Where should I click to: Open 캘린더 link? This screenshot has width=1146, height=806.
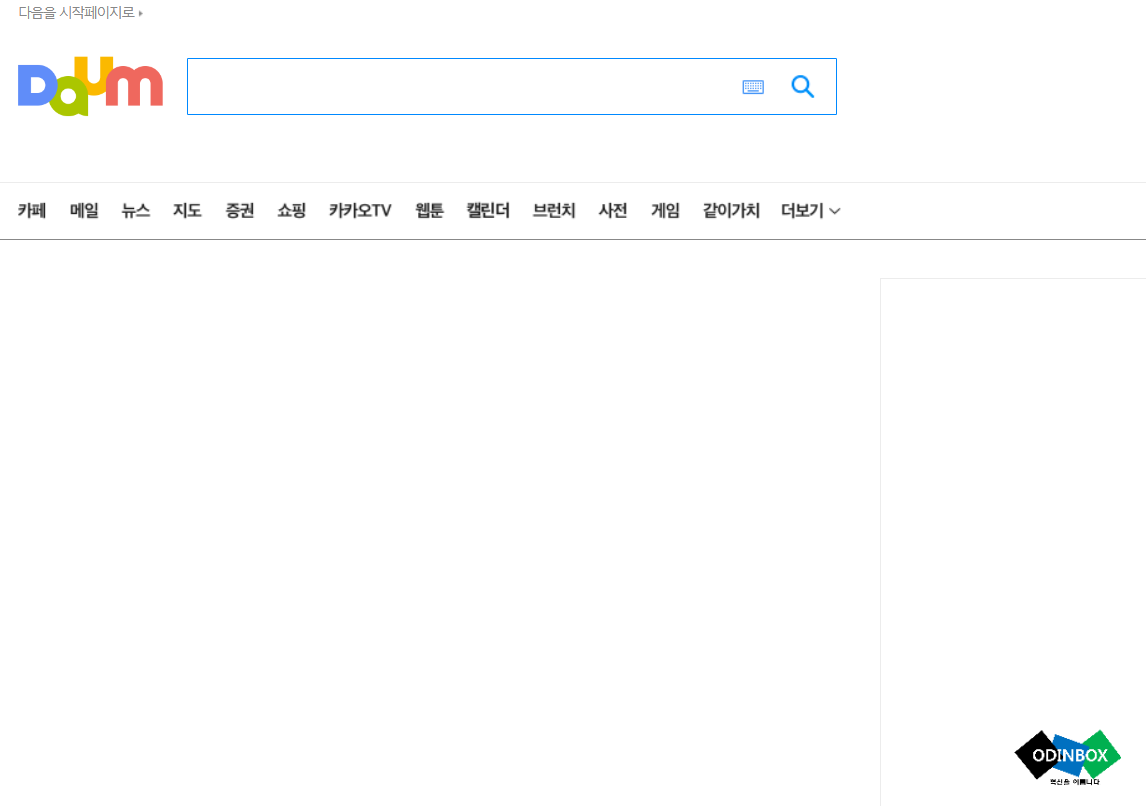[488, 210]
